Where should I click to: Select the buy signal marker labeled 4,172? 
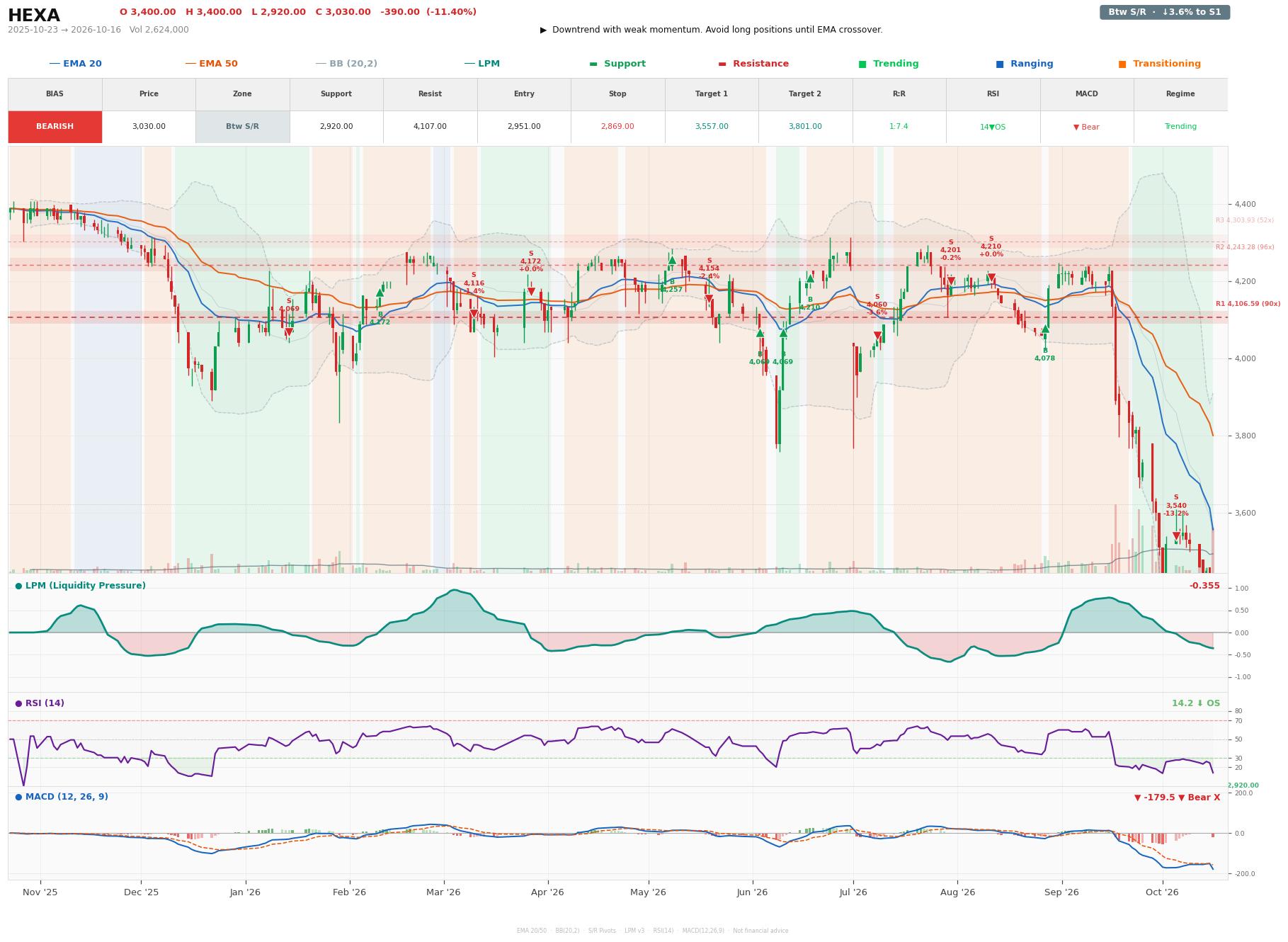pos(380,292)
